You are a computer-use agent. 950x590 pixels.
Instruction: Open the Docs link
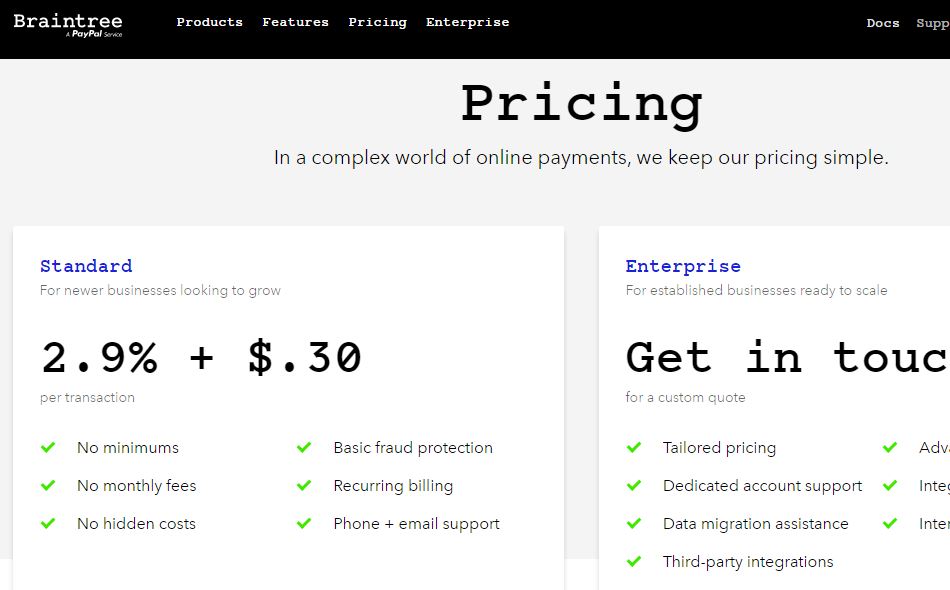(883, 23)
